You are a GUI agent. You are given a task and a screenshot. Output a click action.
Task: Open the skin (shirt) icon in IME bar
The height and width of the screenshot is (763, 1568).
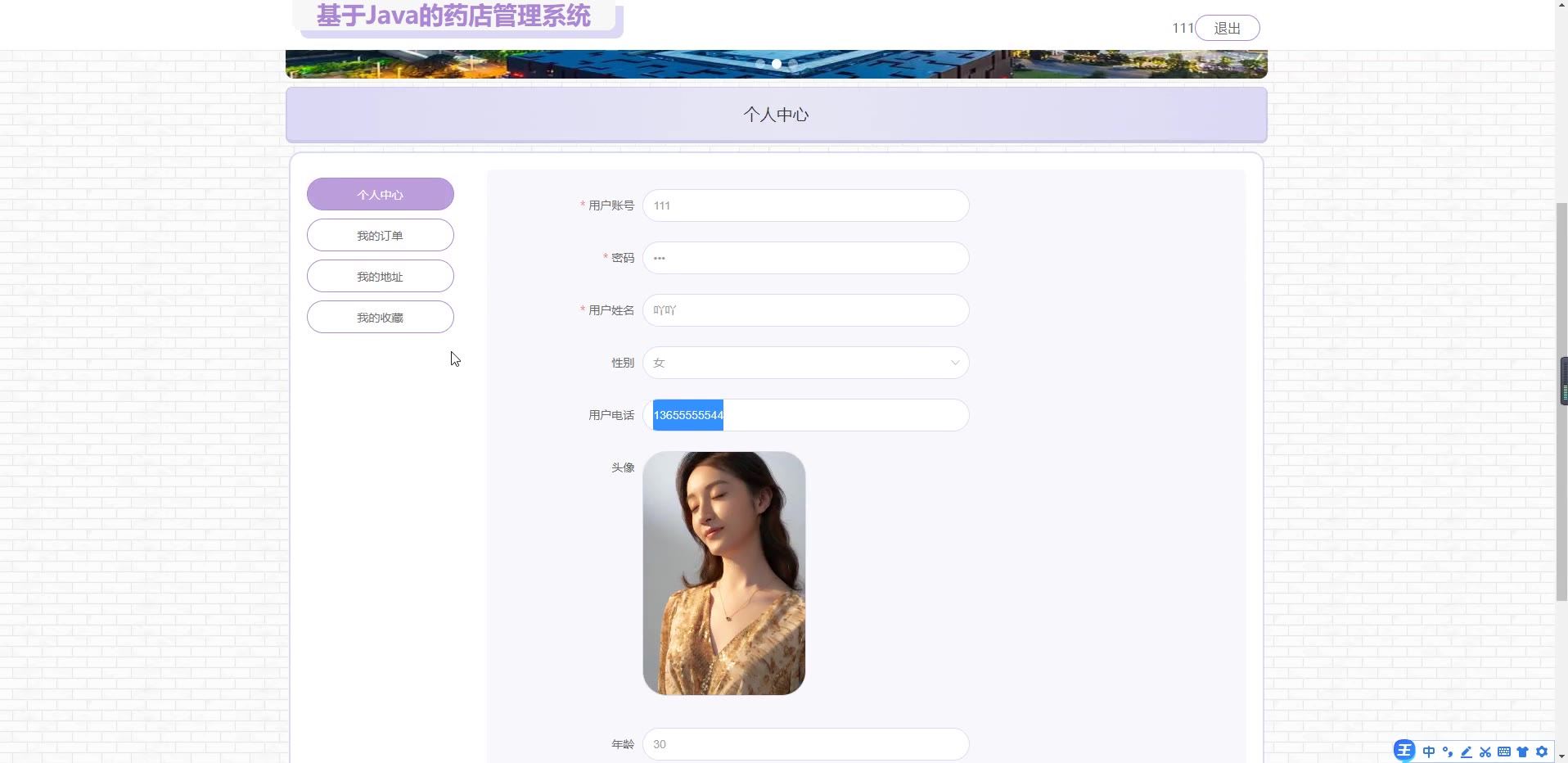pyautogui.click(x=1523, y=752)
